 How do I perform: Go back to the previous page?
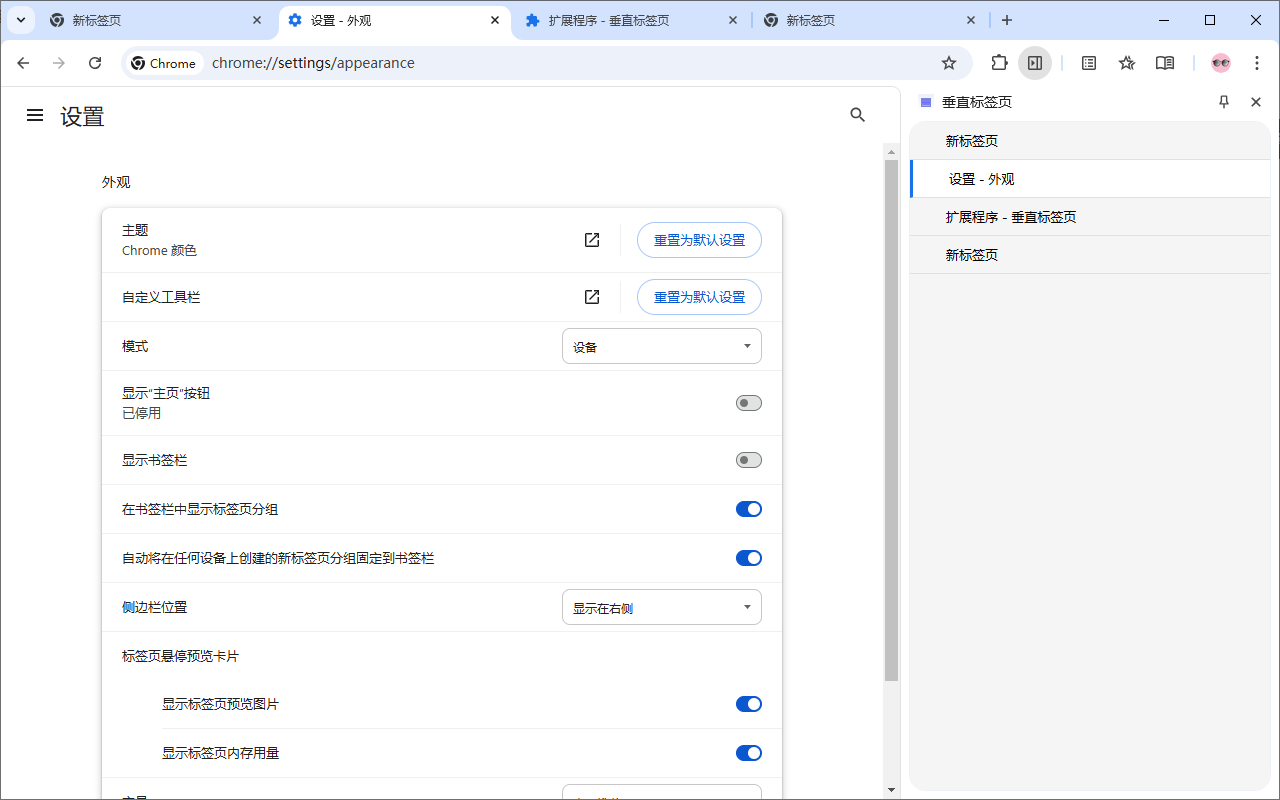pos(23,63)
